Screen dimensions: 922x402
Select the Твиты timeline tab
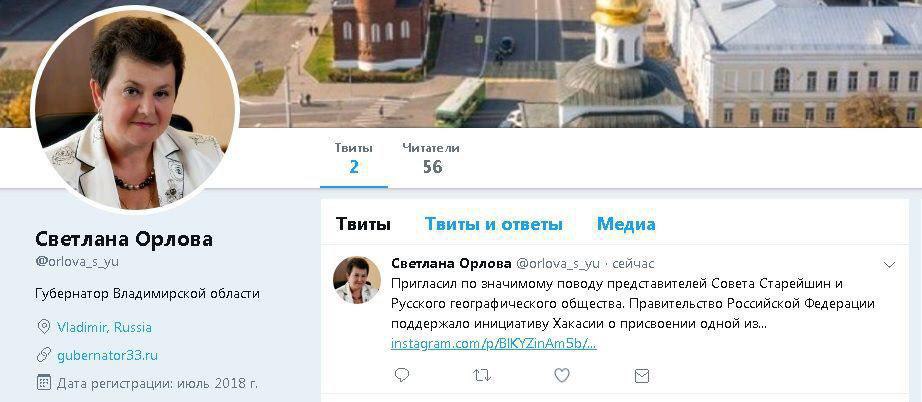point(363,224)
